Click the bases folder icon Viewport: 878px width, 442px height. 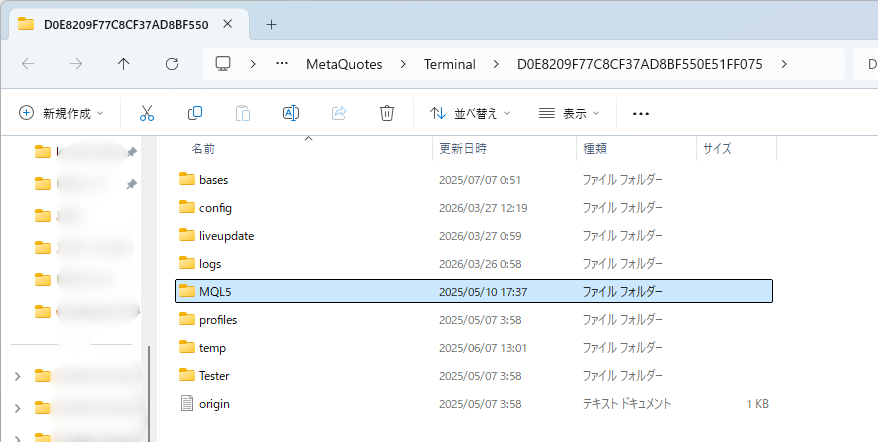point(186,179)
